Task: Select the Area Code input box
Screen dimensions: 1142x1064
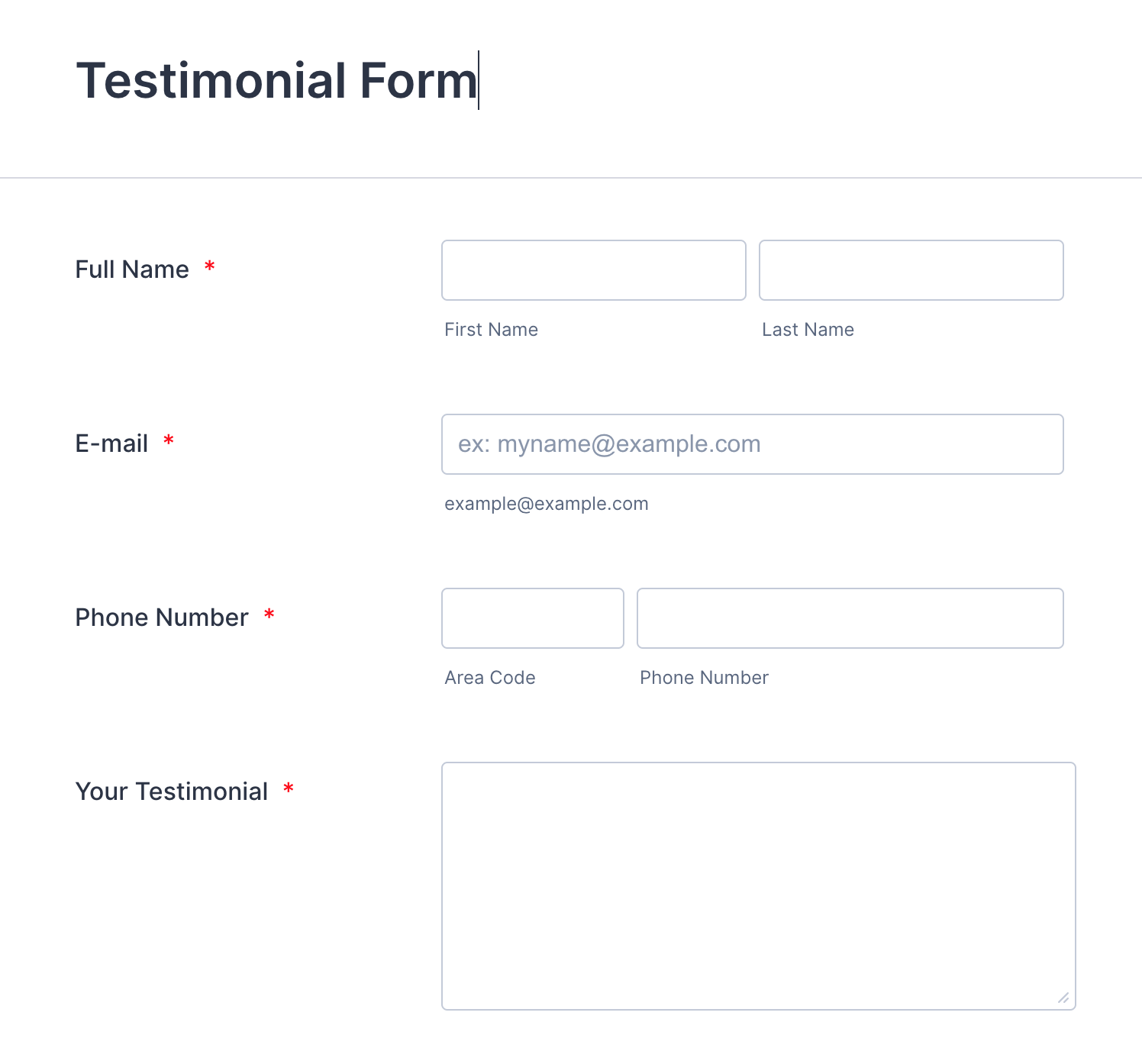Action: (532, 618)
